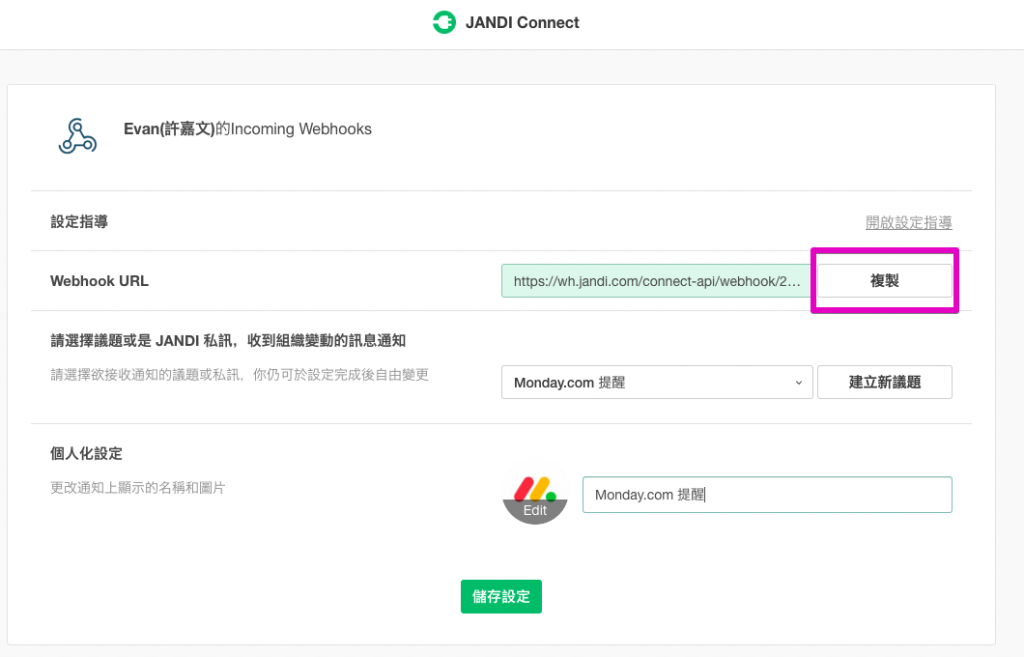Click the chevron arrow on the topic selector
This screenshot has height=657, width=1024.
tap(798, 382)
